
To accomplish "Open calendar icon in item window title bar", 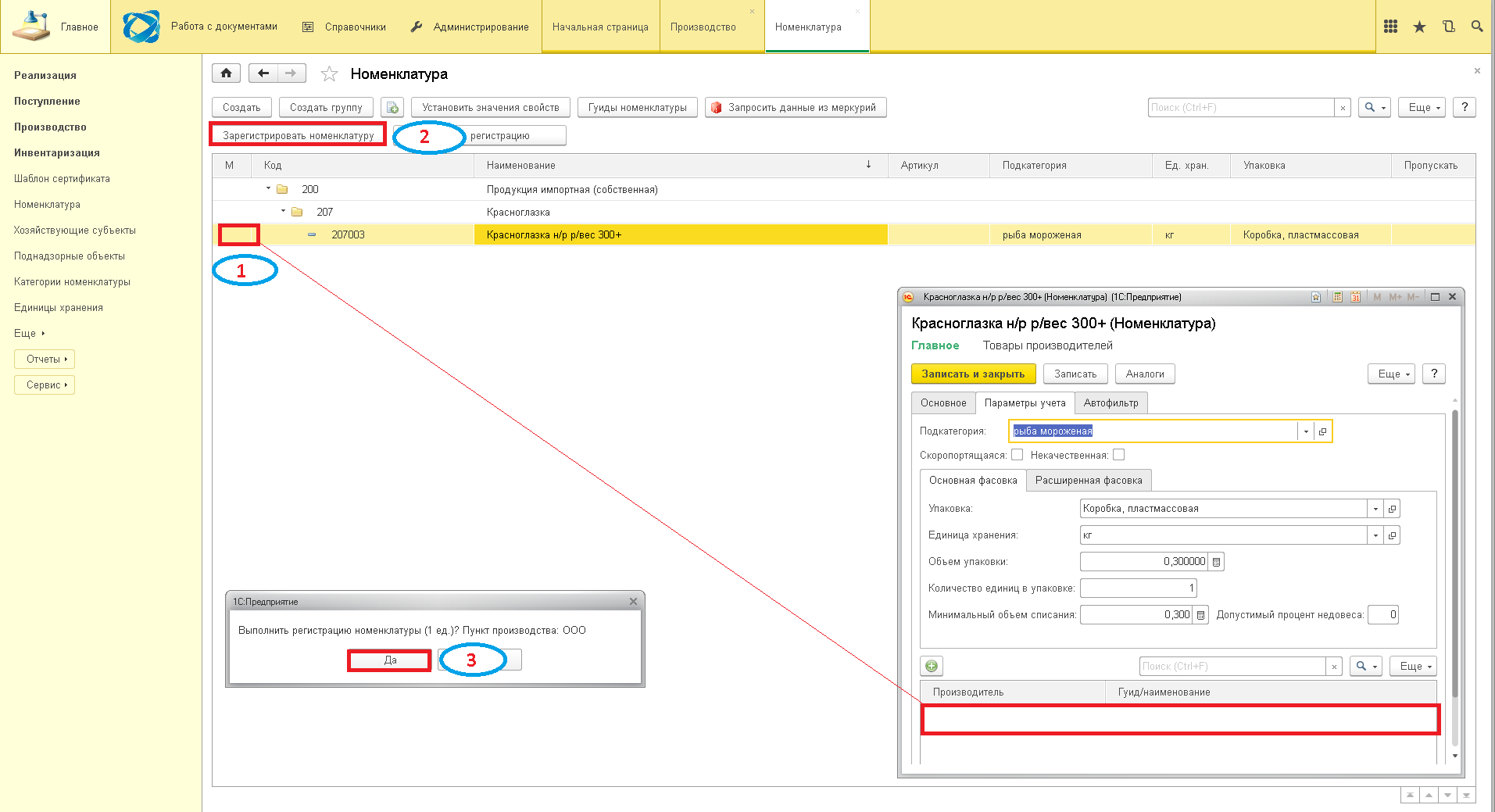I will (x=1355, y=297).
